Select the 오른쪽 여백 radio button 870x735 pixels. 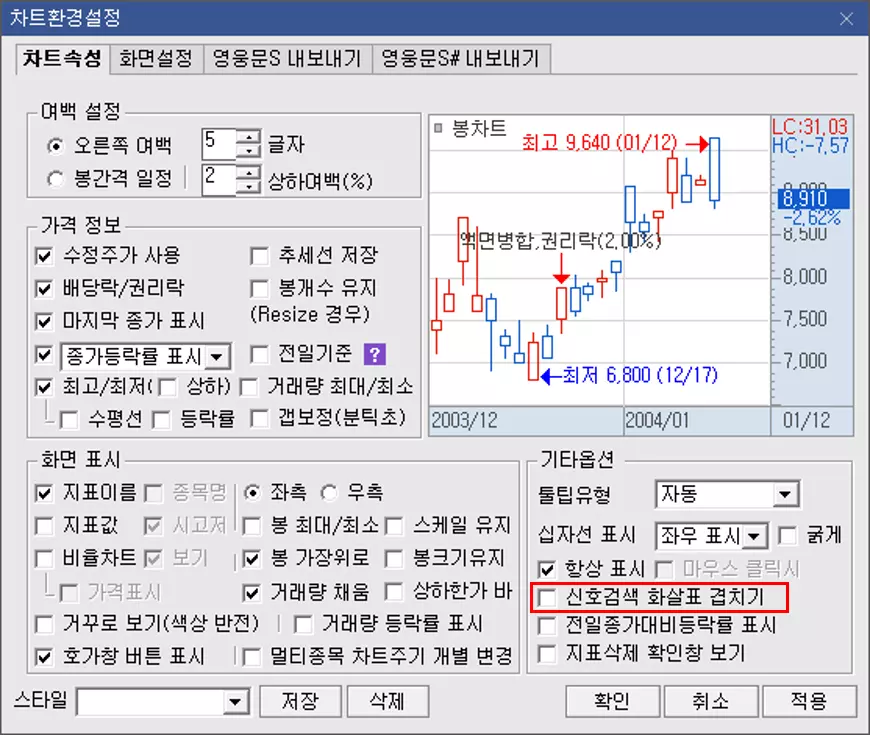point(55,146)
